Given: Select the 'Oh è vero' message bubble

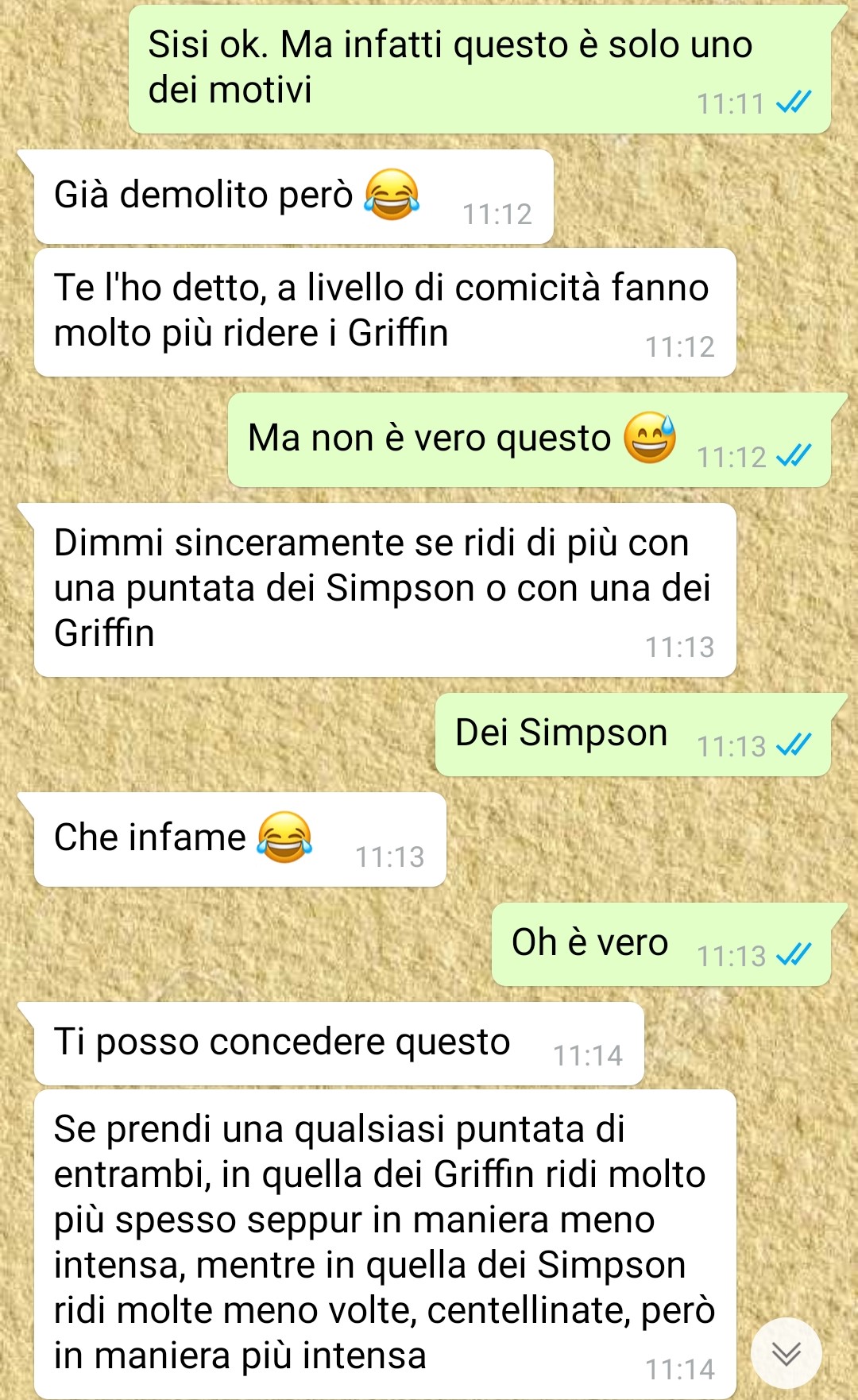Looking at the screenshot, I should [x=661, y=945].
